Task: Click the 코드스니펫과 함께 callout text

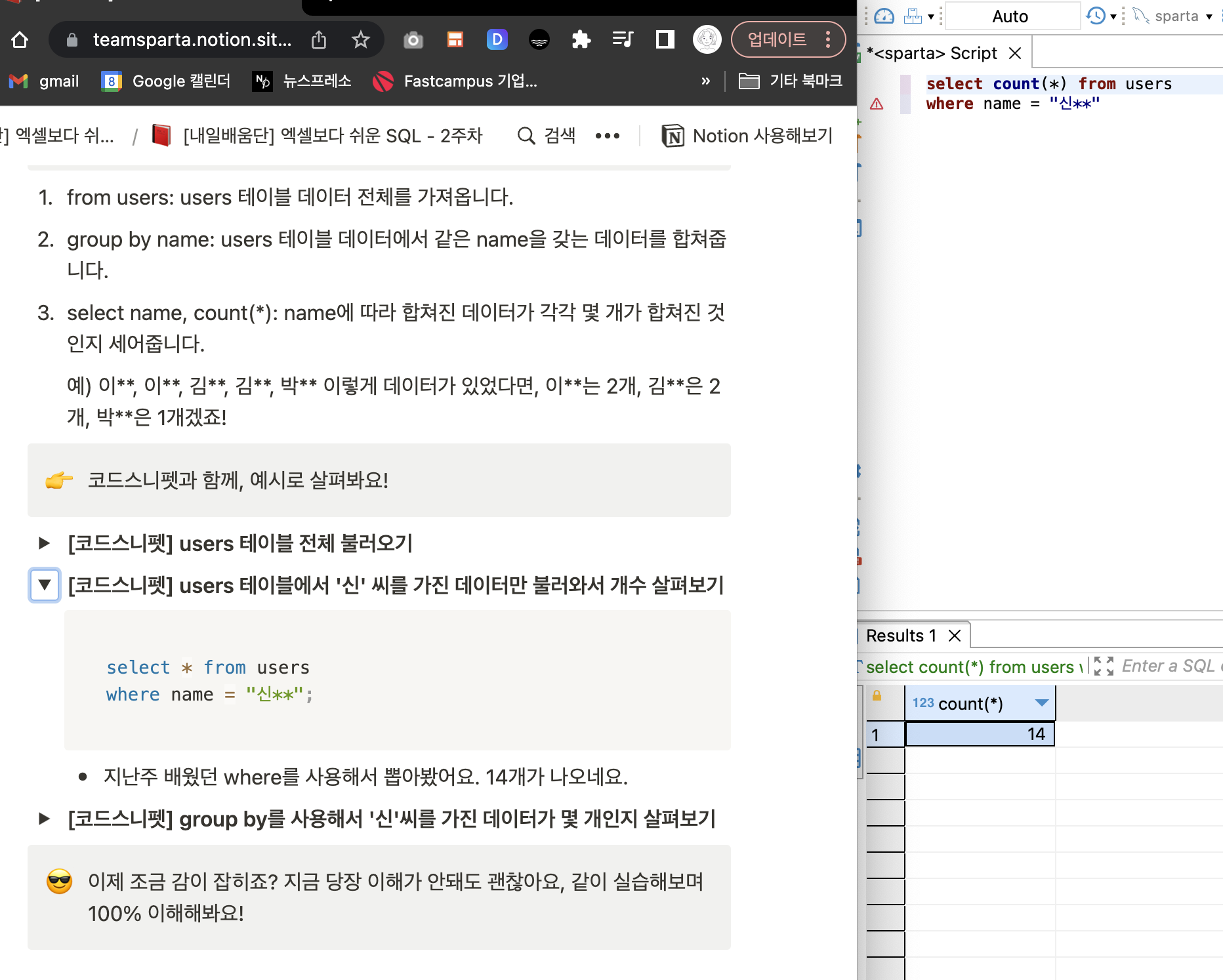Action: (x=238, y=480)
